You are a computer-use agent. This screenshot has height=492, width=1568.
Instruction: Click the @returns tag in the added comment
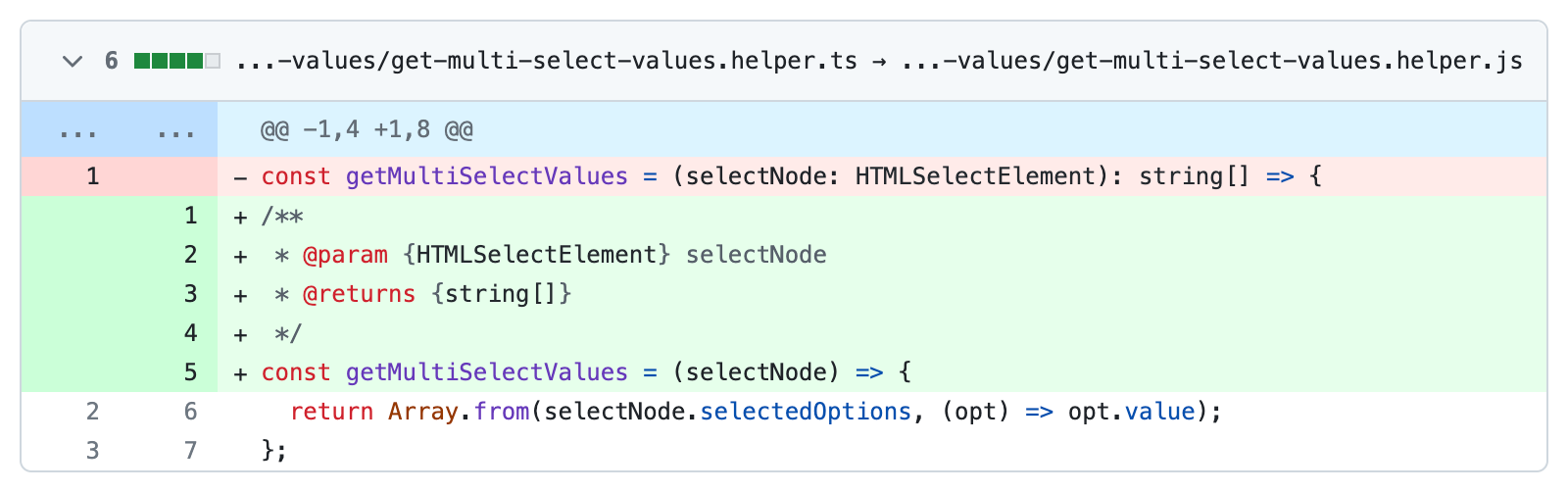359,294
